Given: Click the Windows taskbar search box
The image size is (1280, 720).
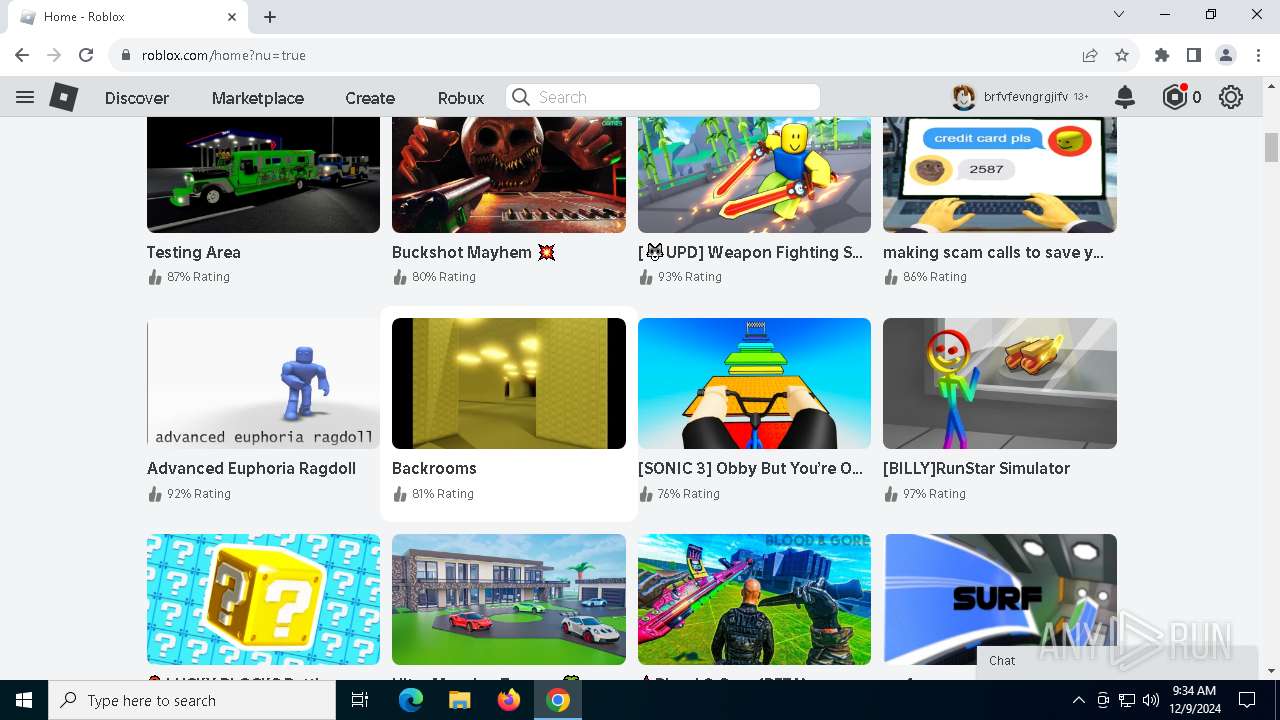Looking at the screenshot, I should point(192,700).
